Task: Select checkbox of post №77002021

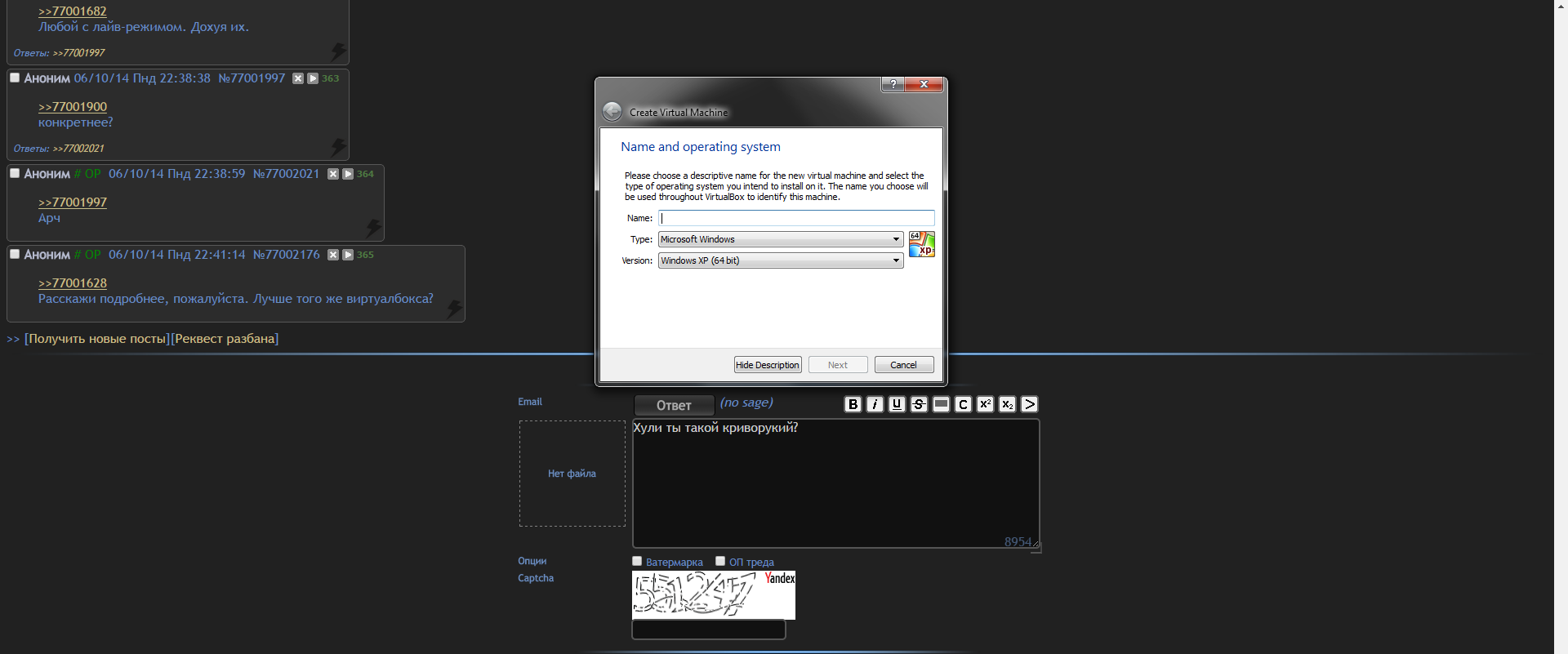Action: [x=15, y=173]
